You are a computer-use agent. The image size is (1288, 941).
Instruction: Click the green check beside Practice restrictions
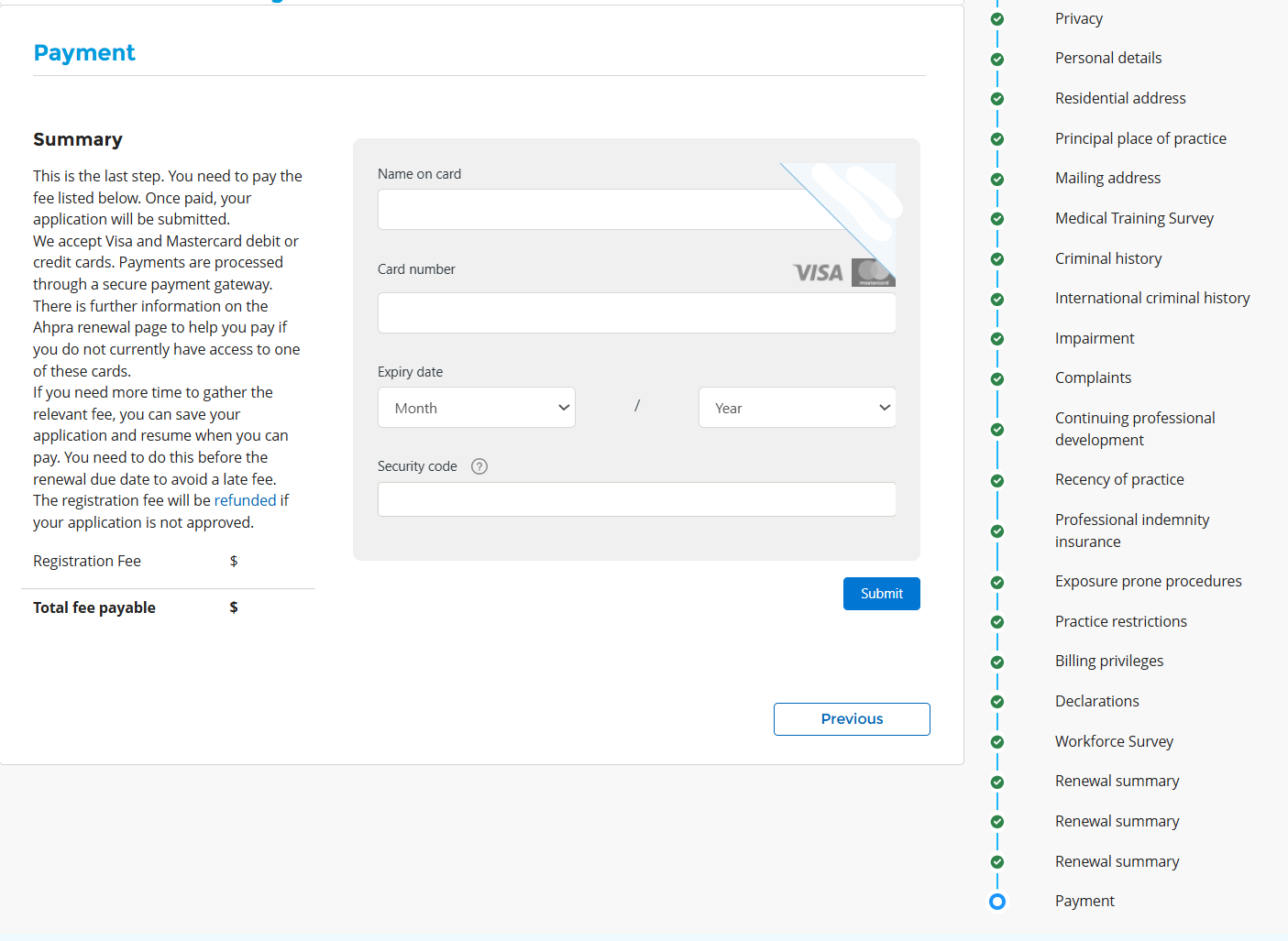coord(997,622)
